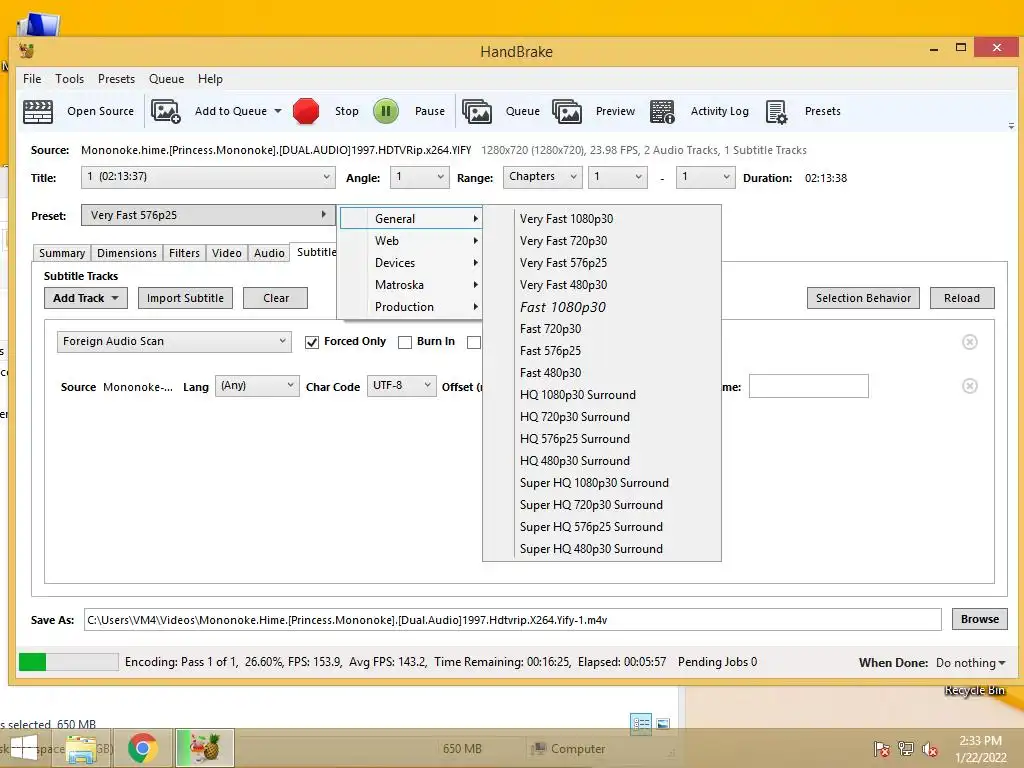This screenshot has height=768, width=1024.
Task: Click the Presets list gear icon
Action: (776, 112)
